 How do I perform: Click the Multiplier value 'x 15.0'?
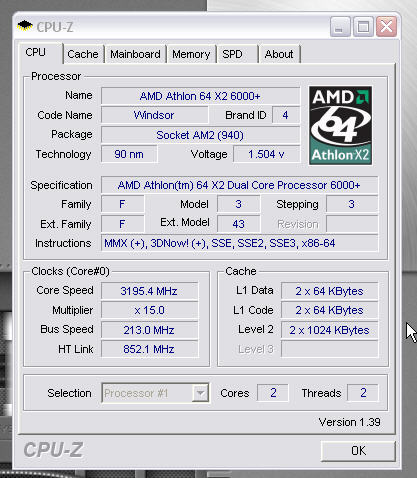149,310
